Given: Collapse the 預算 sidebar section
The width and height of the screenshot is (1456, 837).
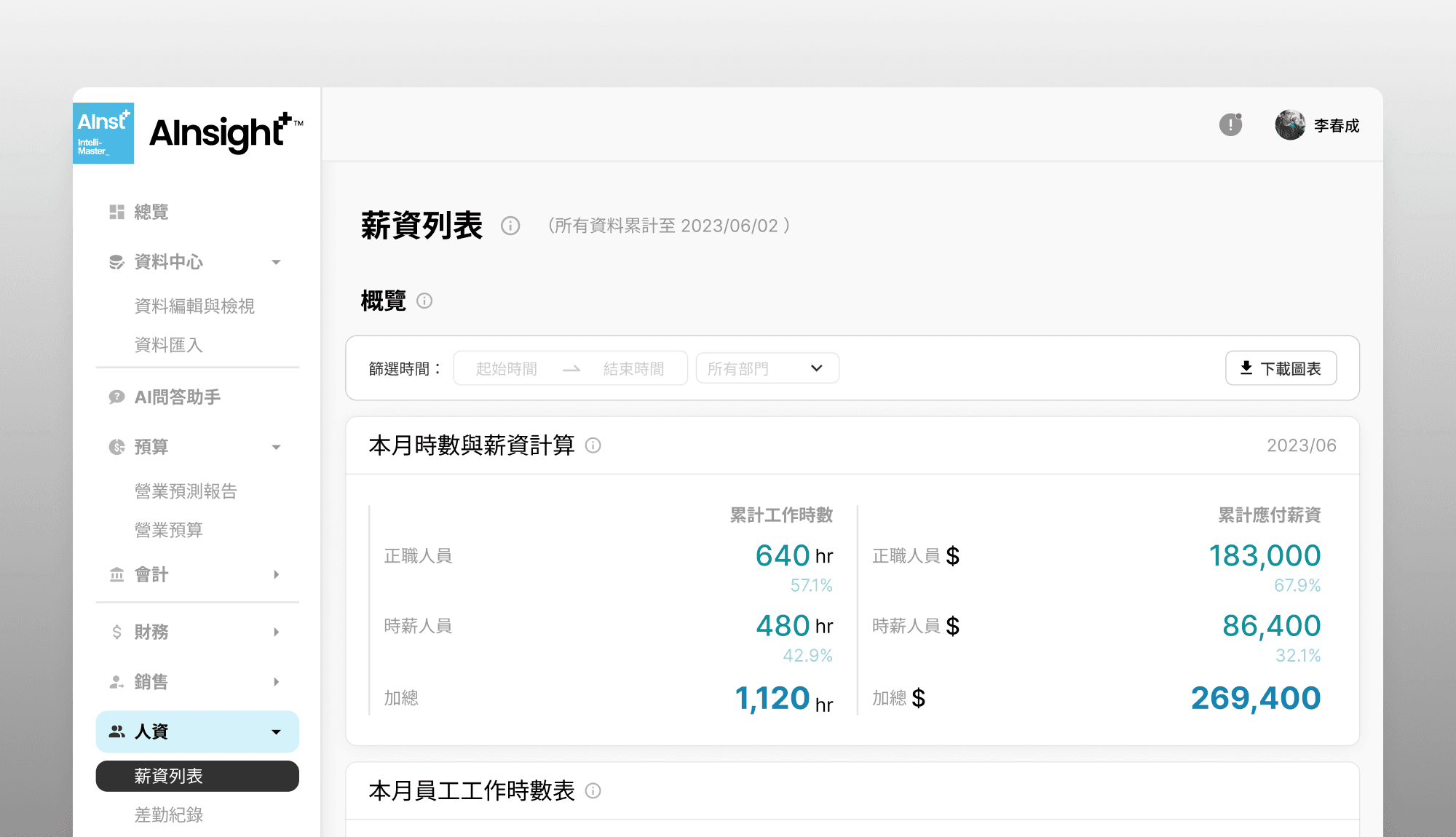Looking at the screenshot, I should 276,447.
